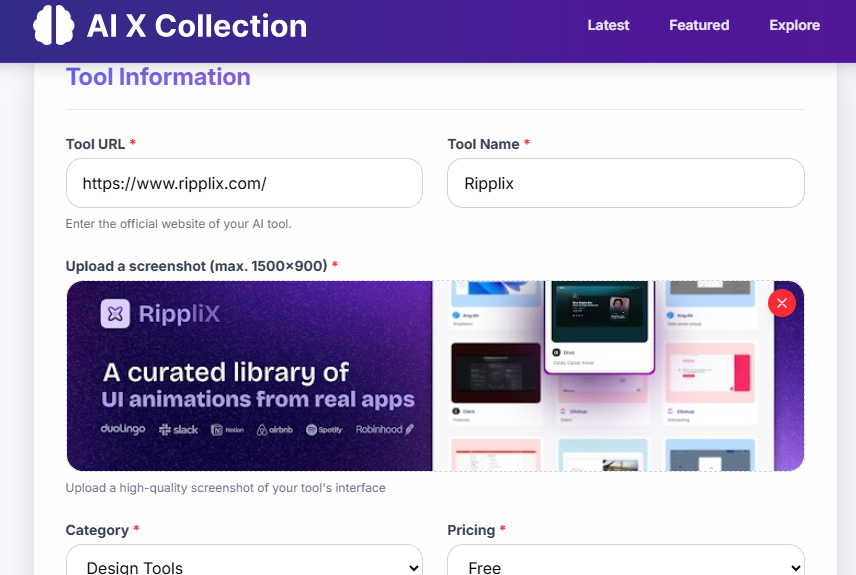Open the Category dropdown showing Design Tools
This screenshot has width=856, height=575.
tap(244, 566)
